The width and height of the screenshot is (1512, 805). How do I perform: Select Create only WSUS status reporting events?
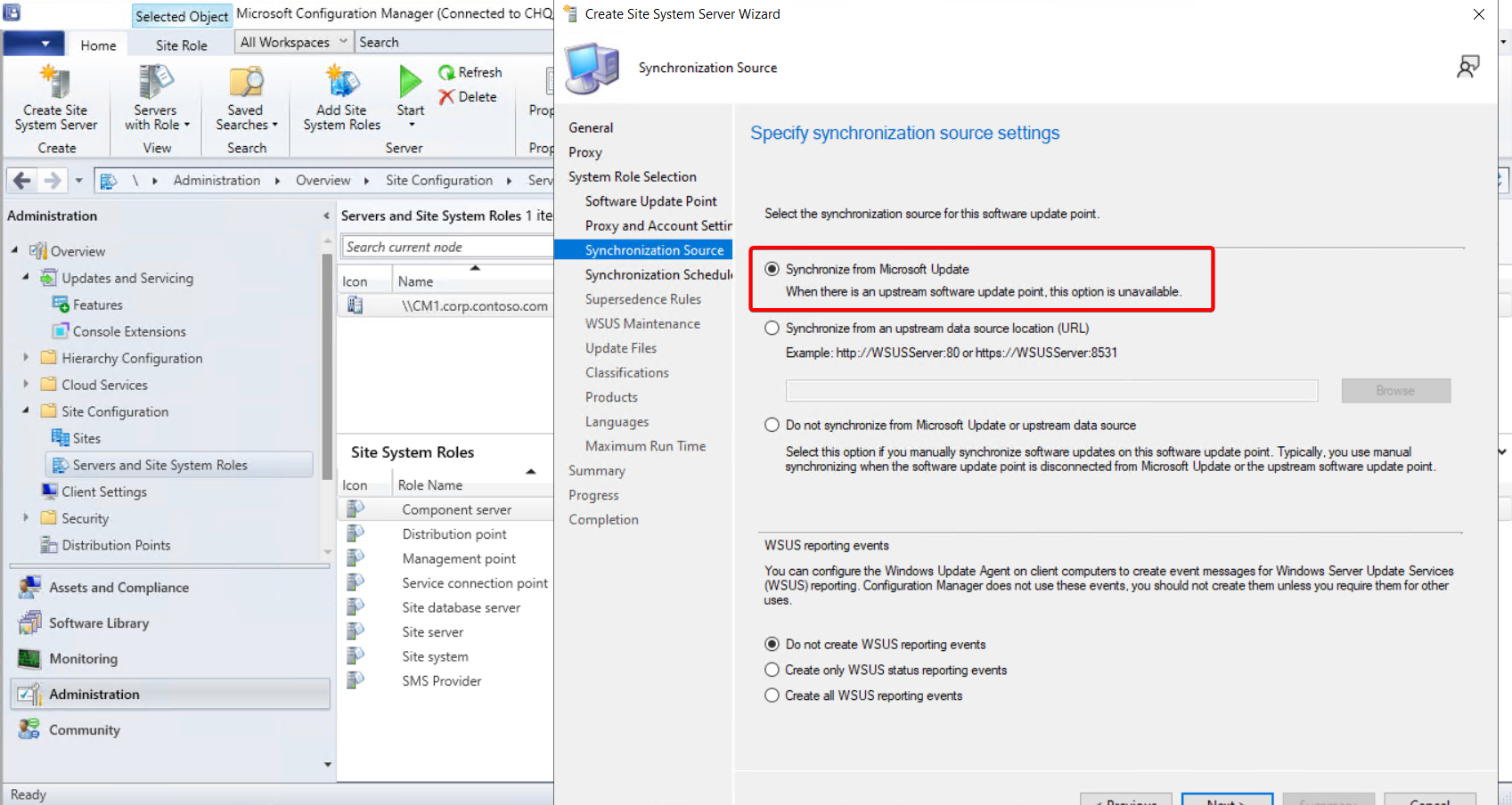(772, 670)
